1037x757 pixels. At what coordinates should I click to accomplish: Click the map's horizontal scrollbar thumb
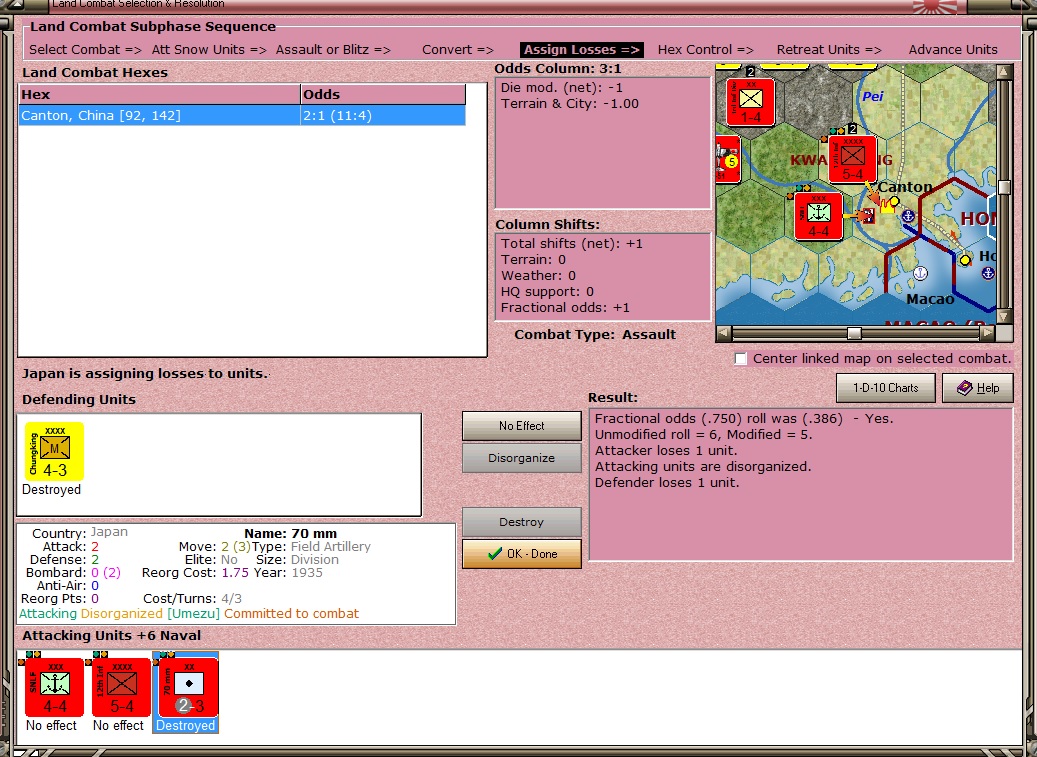854,333
